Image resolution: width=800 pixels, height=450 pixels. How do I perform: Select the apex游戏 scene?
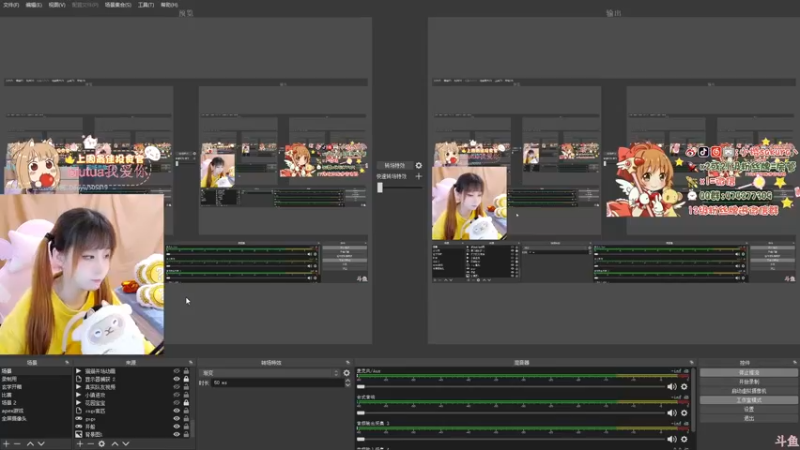[x=36, y=411]
